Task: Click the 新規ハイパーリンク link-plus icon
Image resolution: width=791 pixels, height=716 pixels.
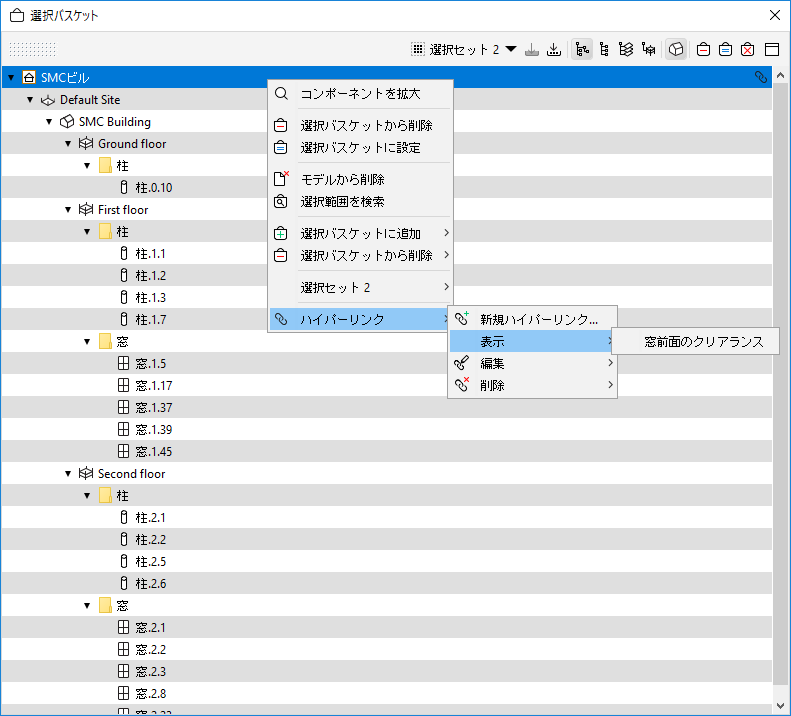Action: click(462, 318)
